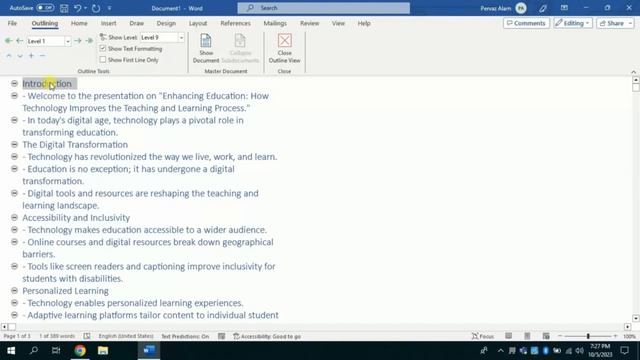Click the pen icon in title bar
This screenshot has width=640, height=360.
542,8
